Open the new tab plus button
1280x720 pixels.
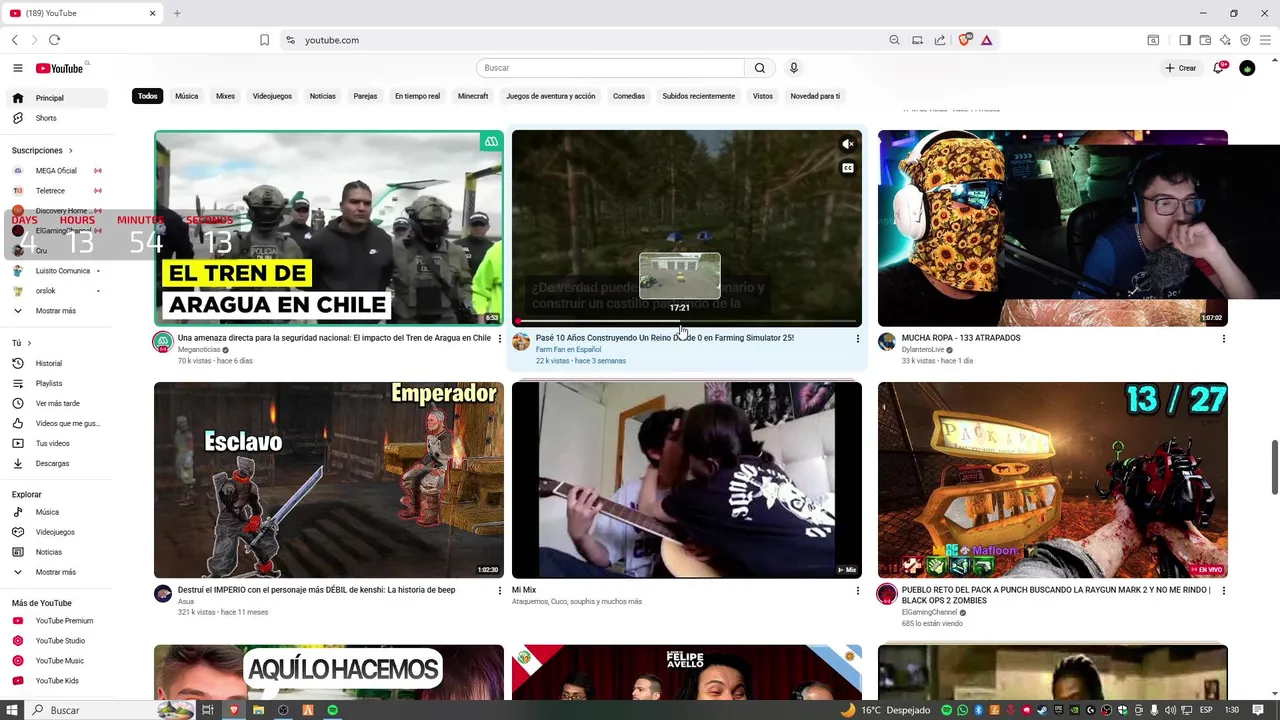coord(177,13)
